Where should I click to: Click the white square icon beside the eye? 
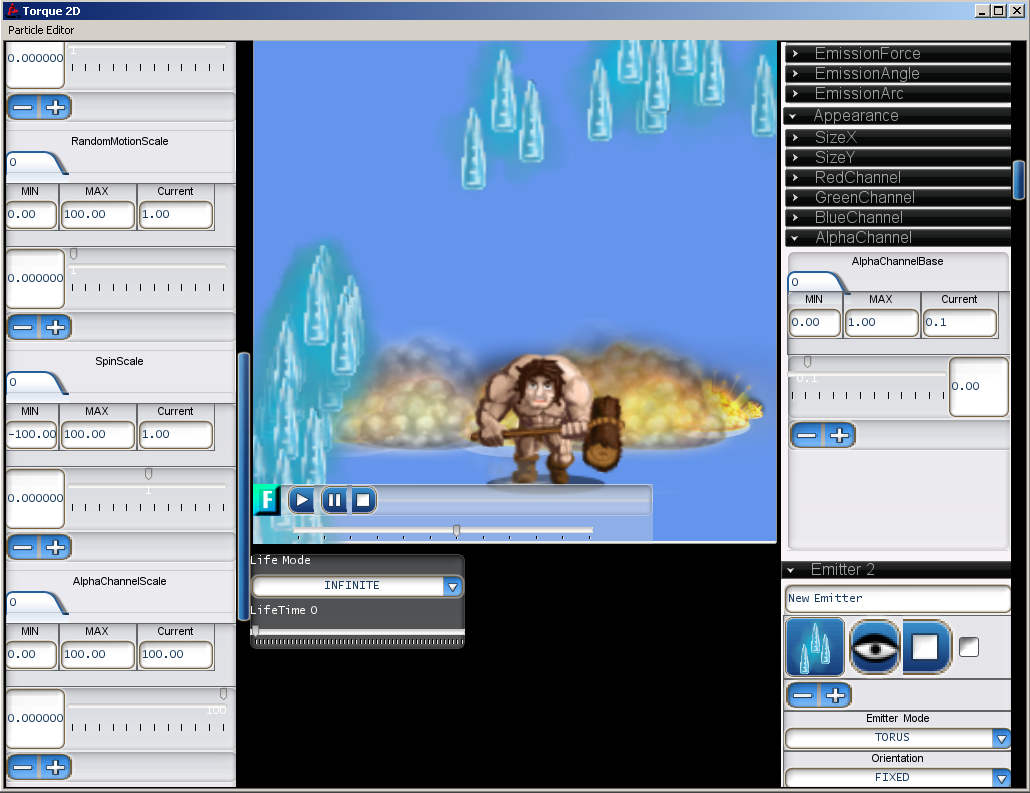point(926,648)
